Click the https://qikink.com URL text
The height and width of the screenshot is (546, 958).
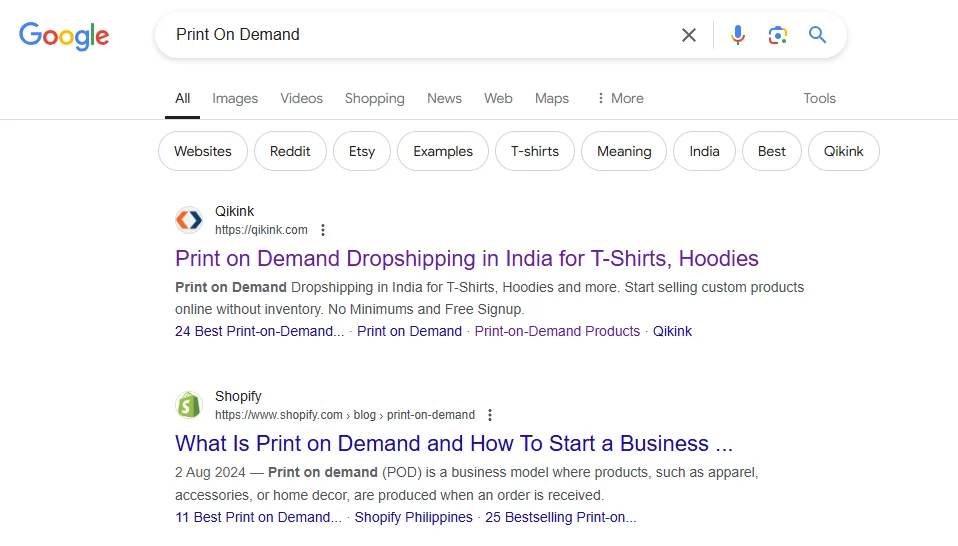(x=261, y=230)
